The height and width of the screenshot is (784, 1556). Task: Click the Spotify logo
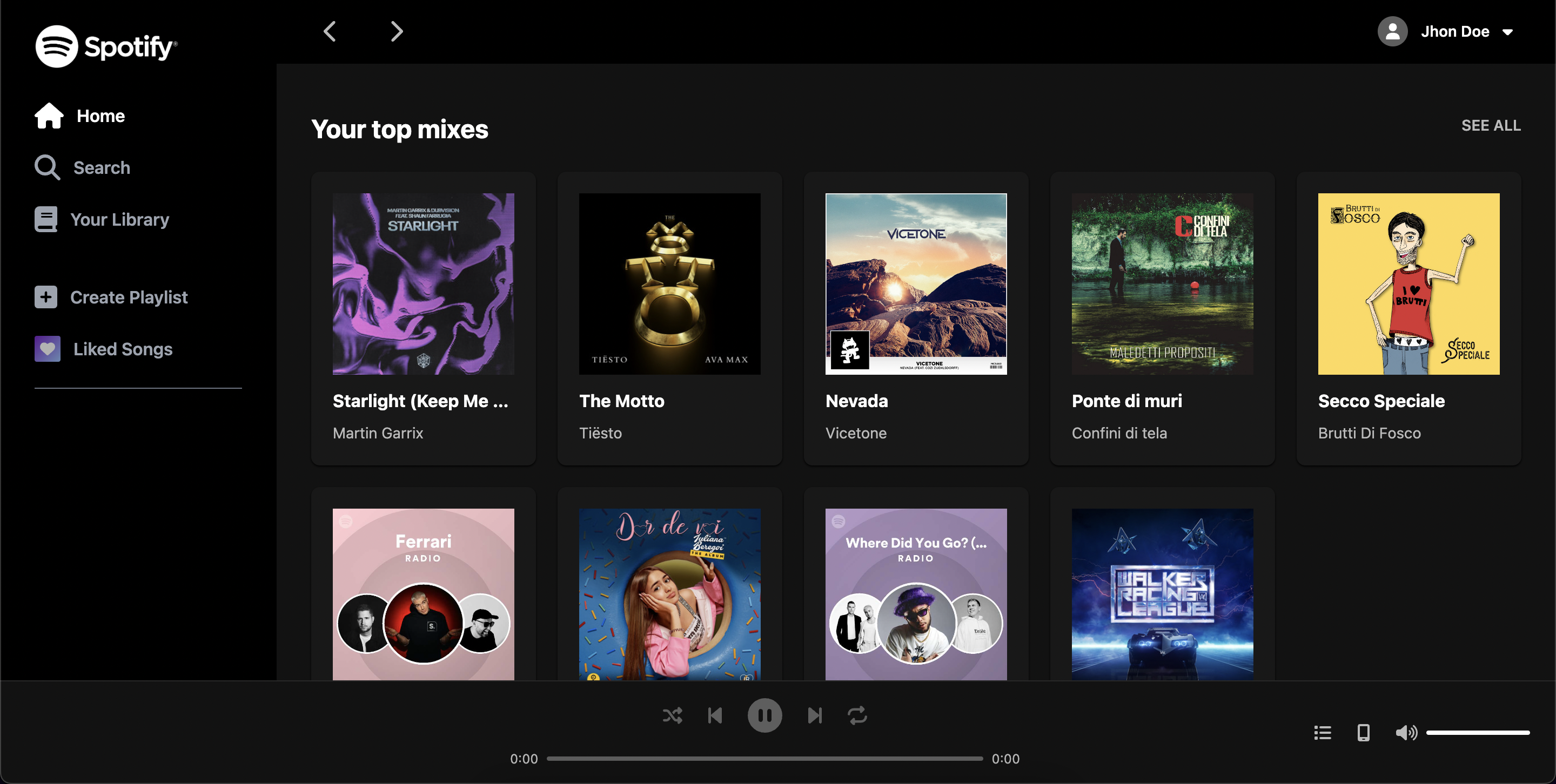tap(106, 46)
